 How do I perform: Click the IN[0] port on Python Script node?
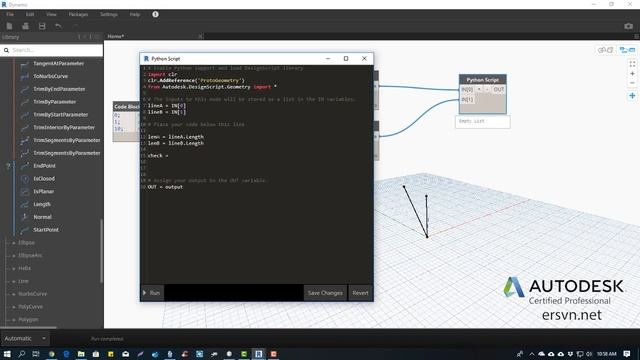(467, 89)
